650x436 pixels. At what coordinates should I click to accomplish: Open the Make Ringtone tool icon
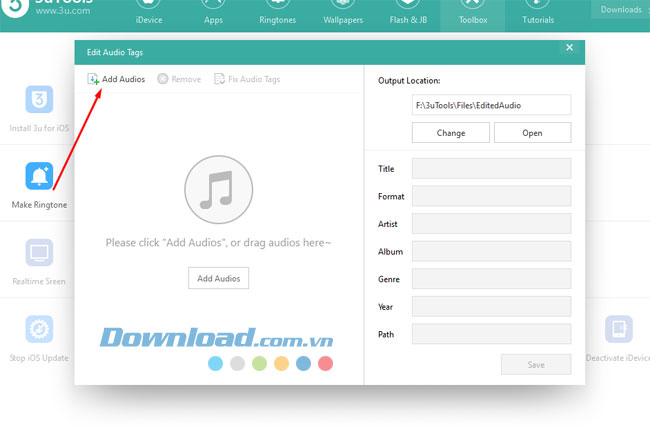tap(39, 176)
